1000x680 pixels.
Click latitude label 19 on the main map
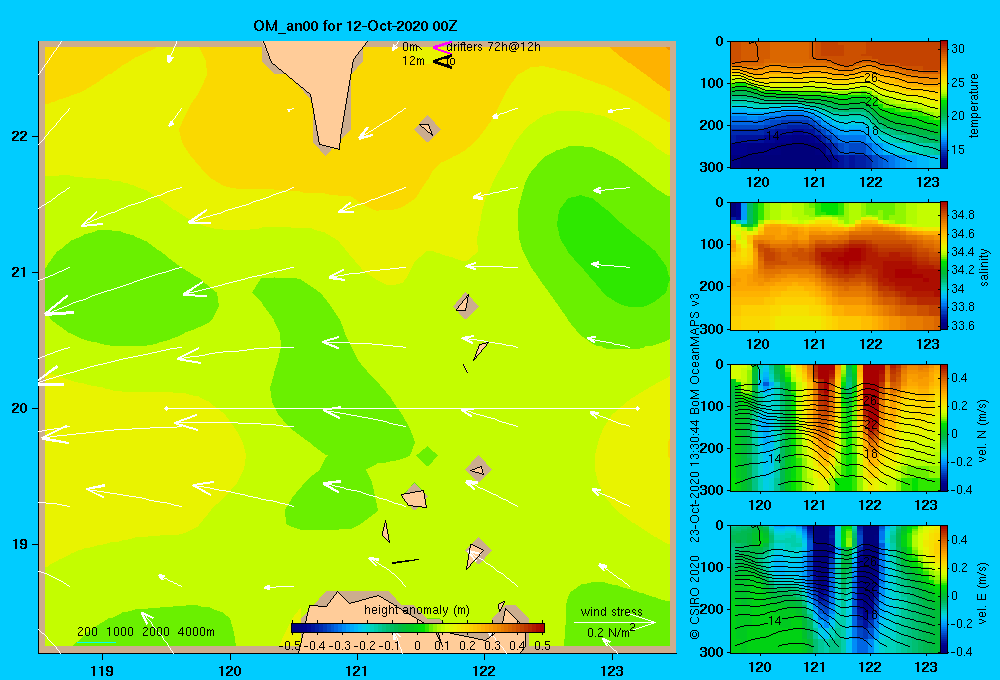point(20,544)
